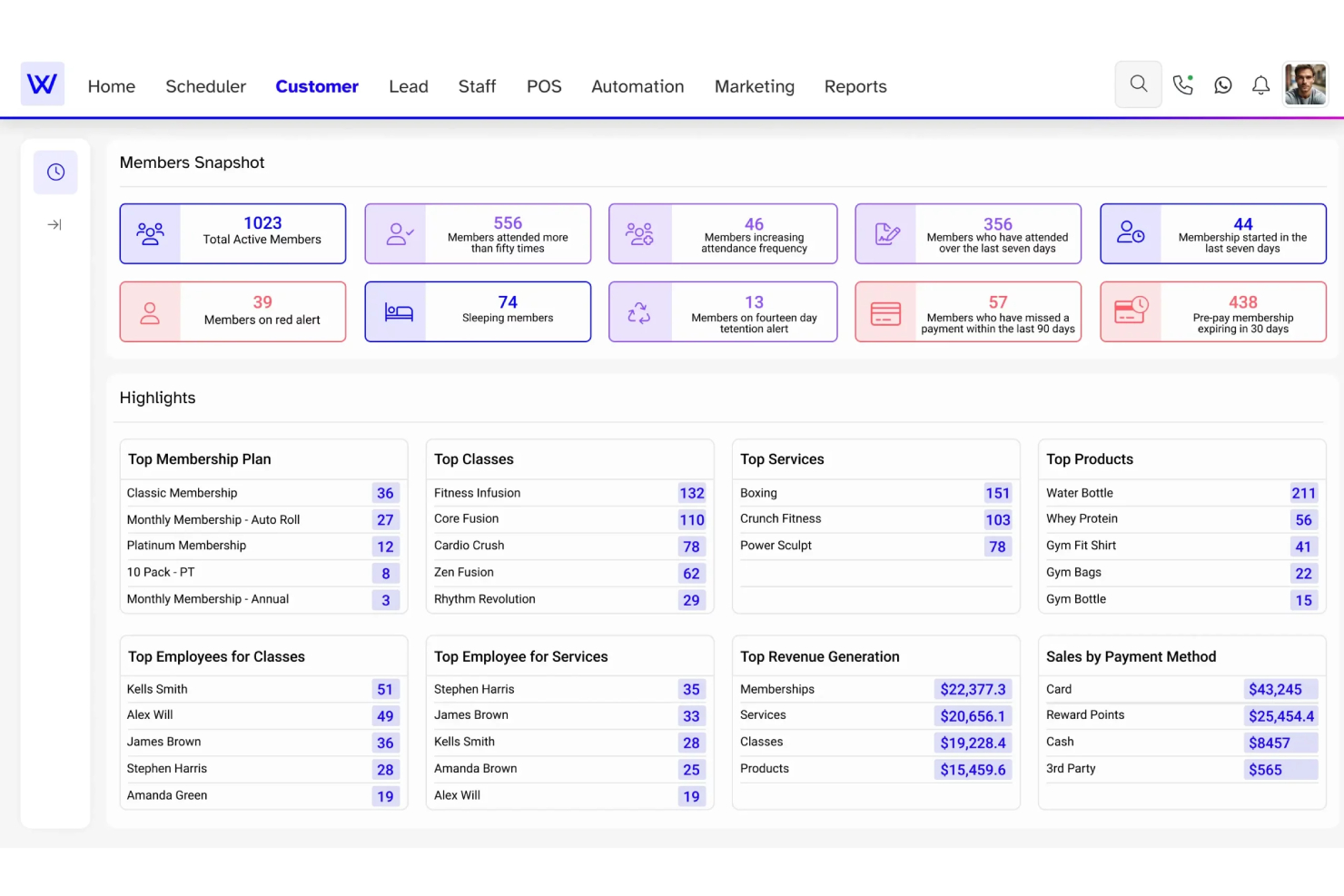Screen dimensions: 1344x896
Task: Select the Customer menu tab
Action: click(317, 86)
